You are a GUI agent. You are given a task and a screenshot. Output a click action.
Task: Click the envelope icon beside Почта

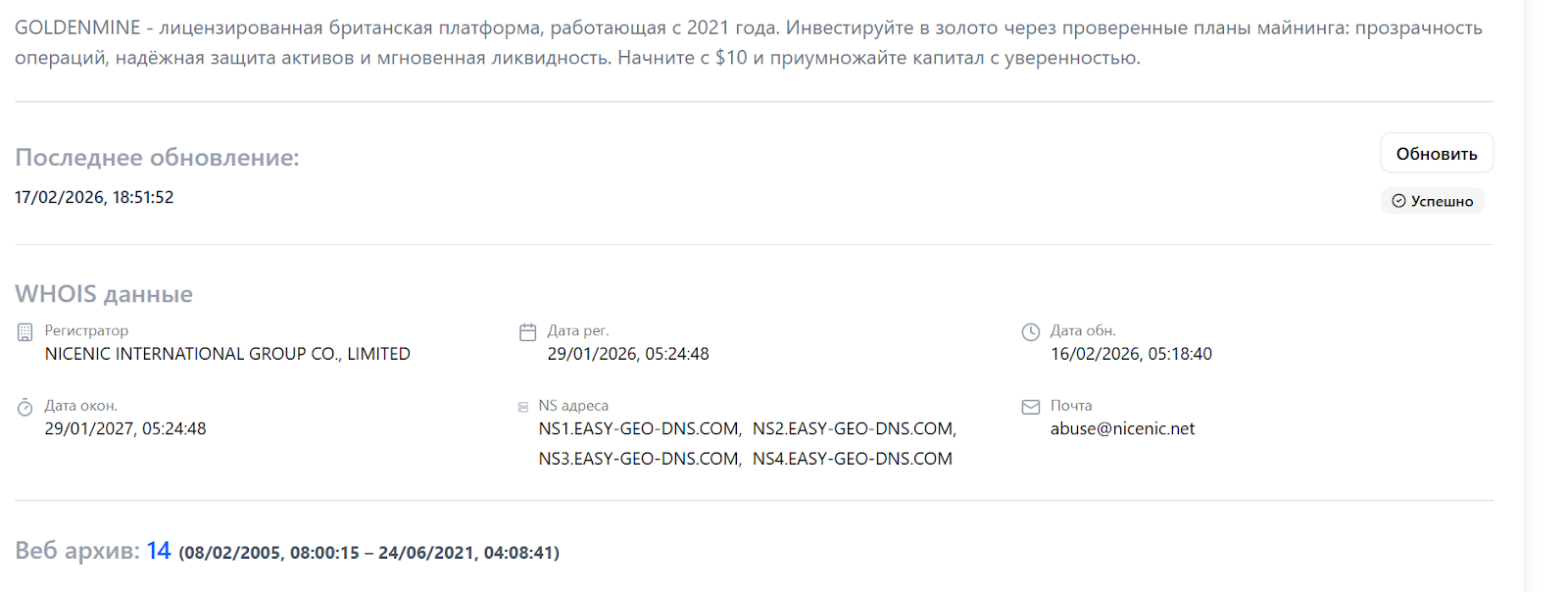[1030, 407]
